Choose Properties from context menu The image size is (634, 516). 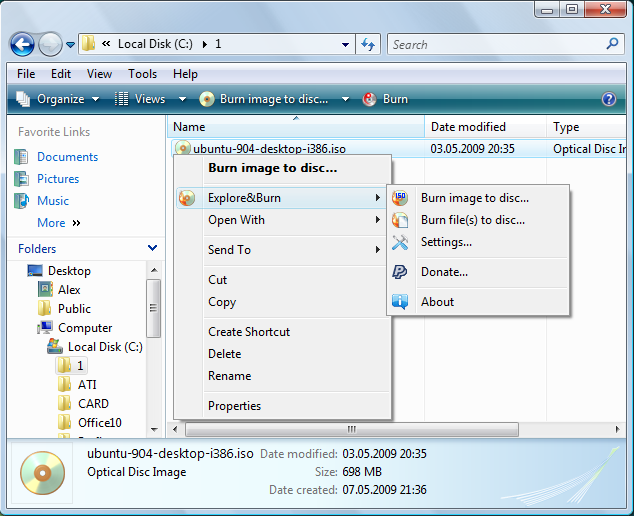click(235, 406)
